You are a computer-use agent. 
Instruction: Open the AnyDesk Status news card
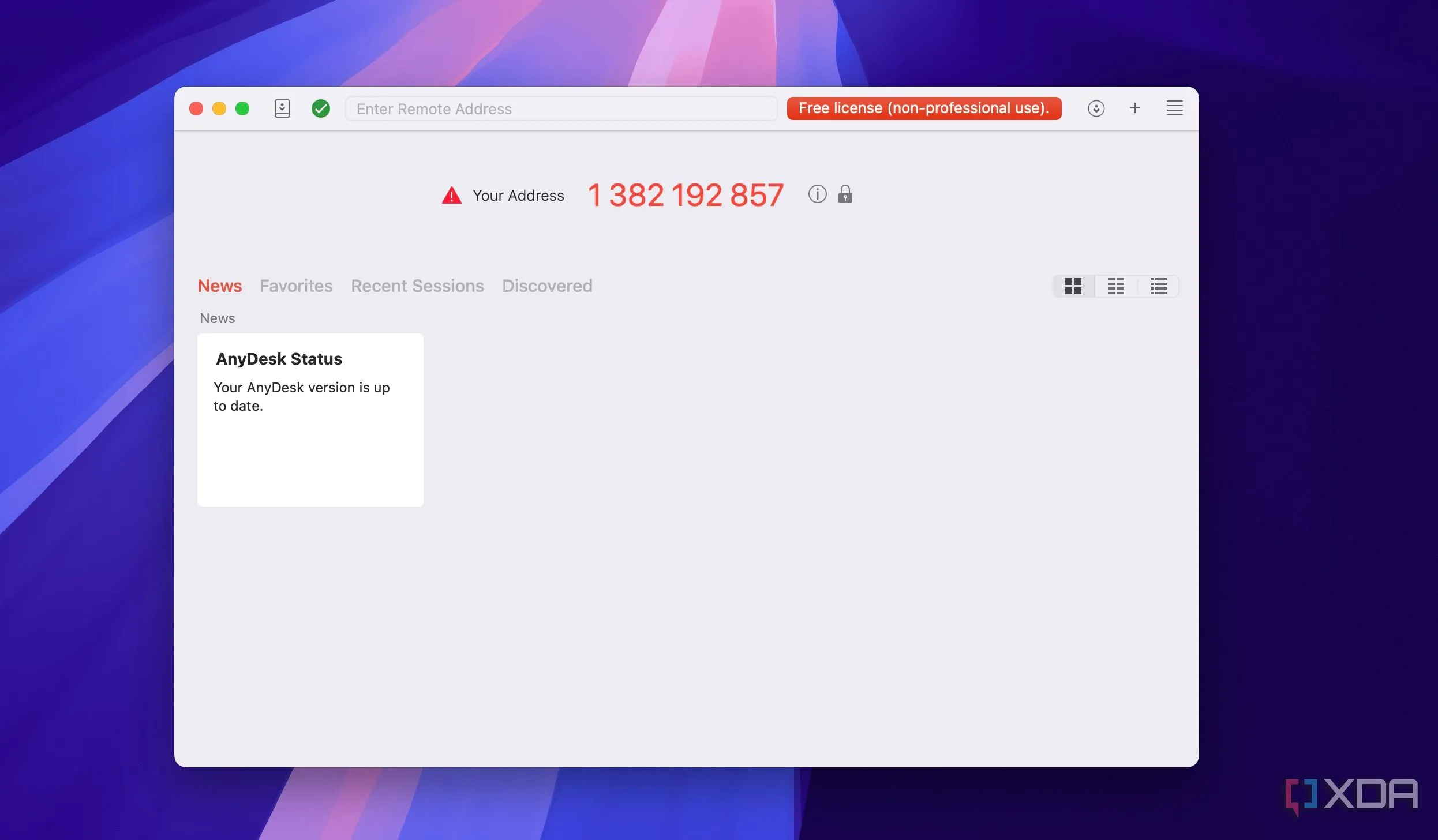click(x=310, y=420)
